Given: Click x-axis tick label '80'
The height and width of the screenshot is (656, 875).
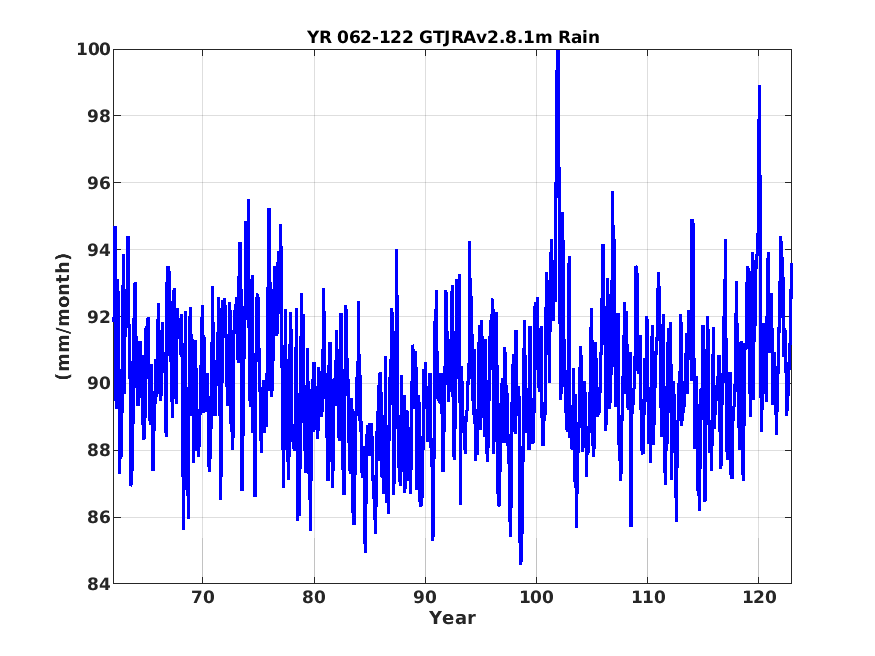Looking at the screenshot, I should (314, 597).
